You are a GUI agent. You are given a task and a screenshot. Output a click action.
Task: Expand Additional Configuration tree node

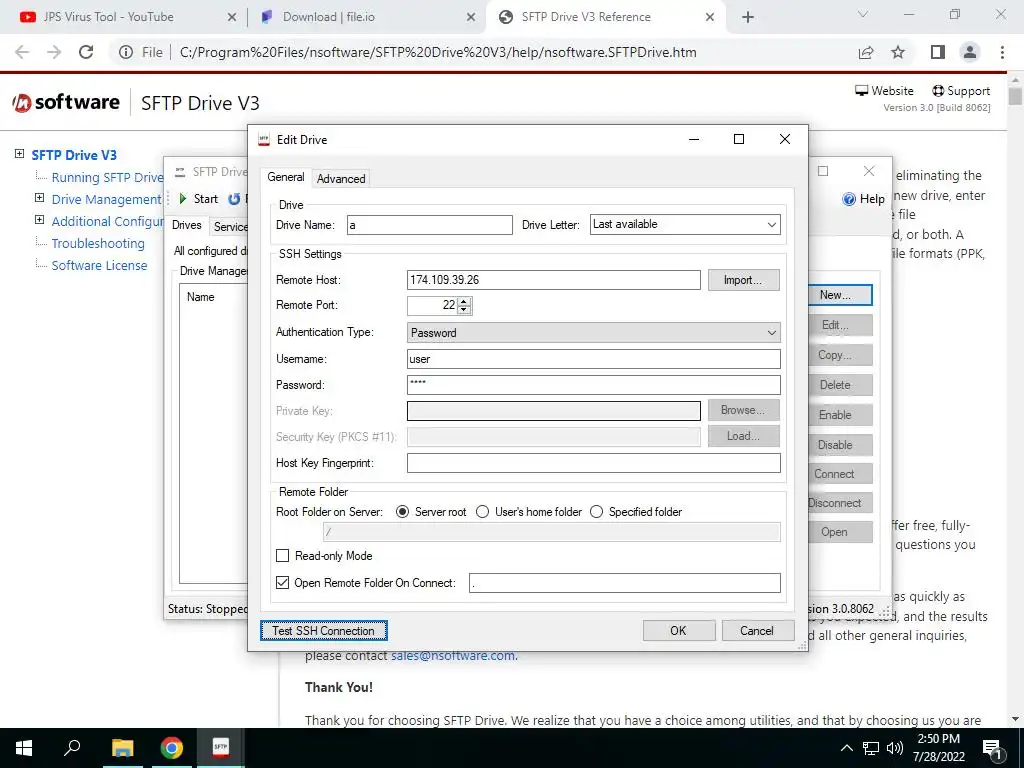coord(39,220)
